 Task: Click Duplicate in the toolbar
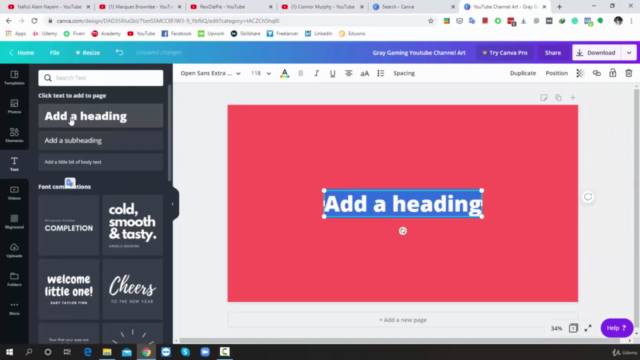coord(523,73)
